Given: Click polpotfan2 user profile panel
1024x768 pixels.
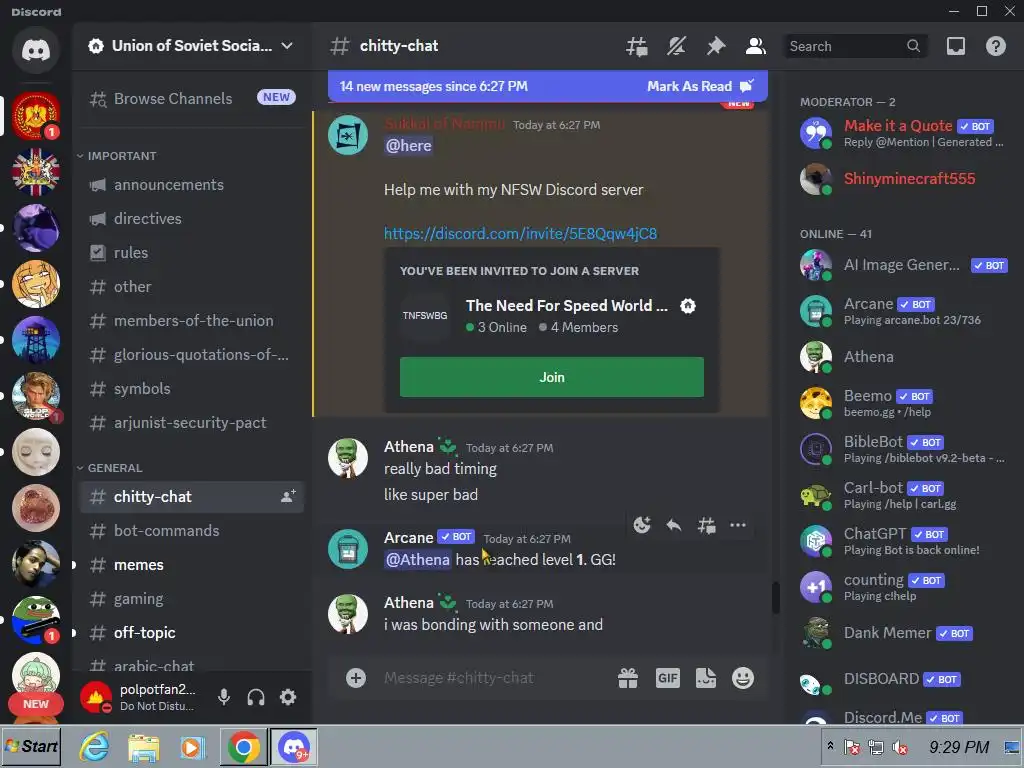Looking at the screenshot, I should tap(139, 697).
